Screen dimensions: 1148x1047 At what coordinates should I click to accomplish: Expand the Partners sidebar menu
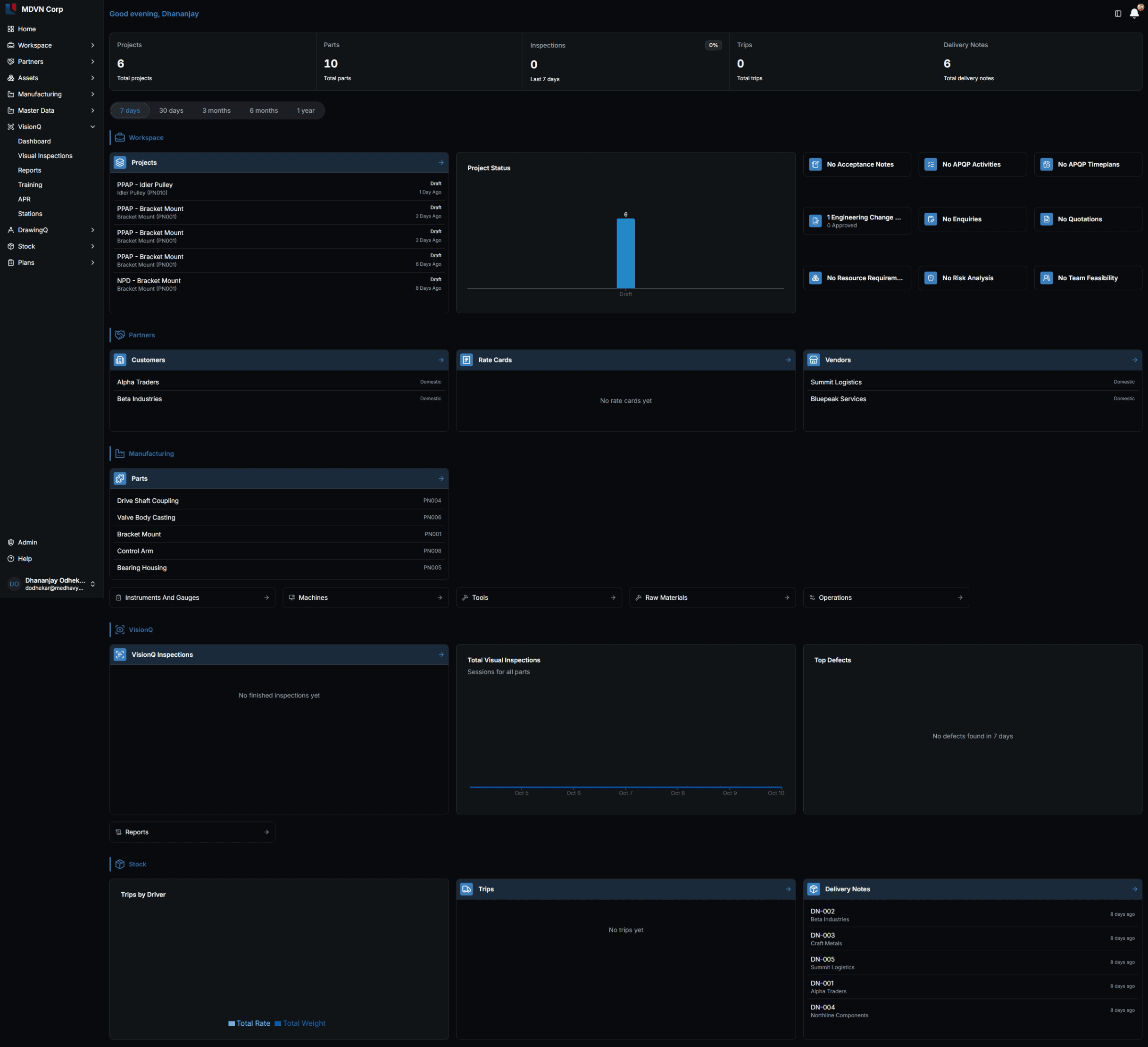(x=51, y=61)
